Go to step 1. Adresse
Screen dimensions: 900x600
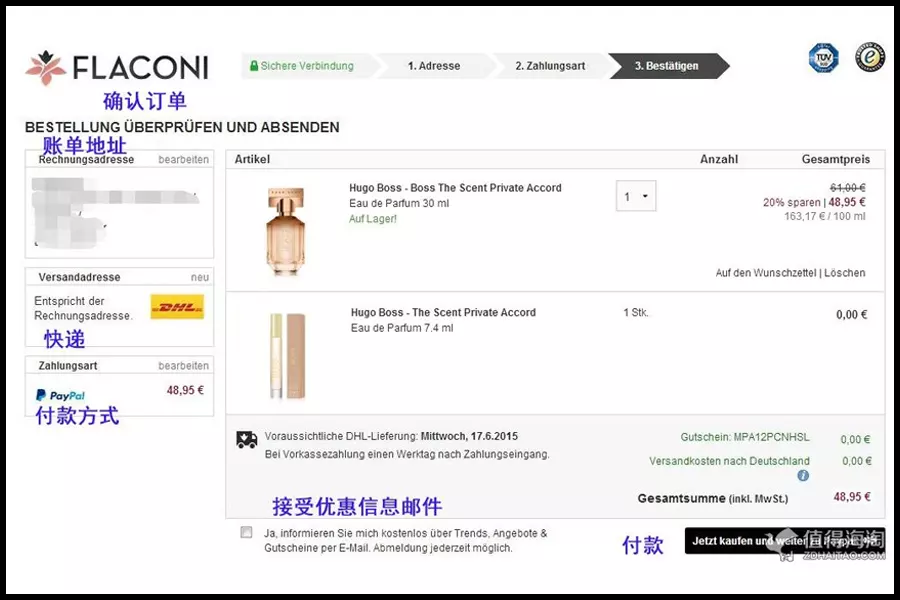click(x=433, y=66)
